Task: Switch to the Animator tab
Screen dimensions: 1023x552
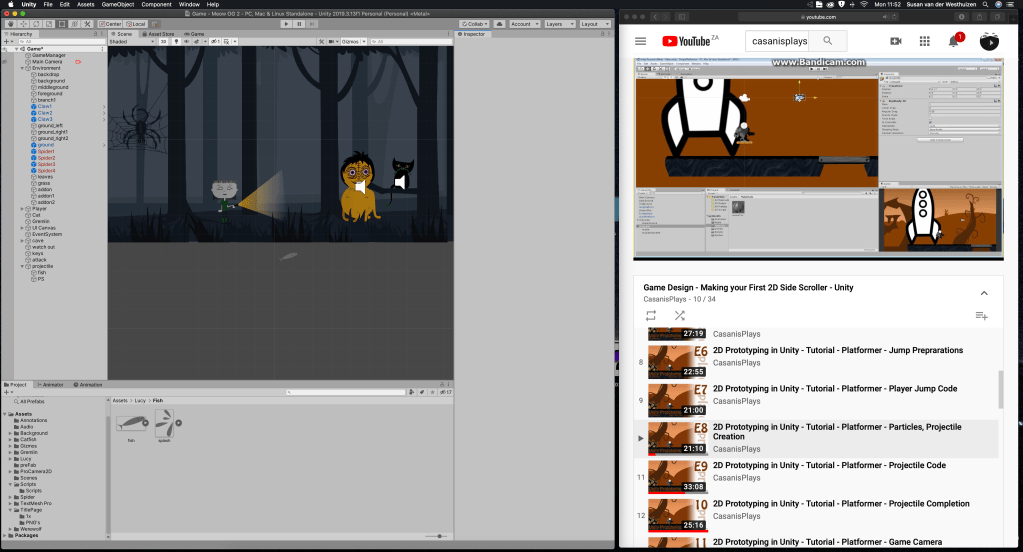Action: pos(52,384)
